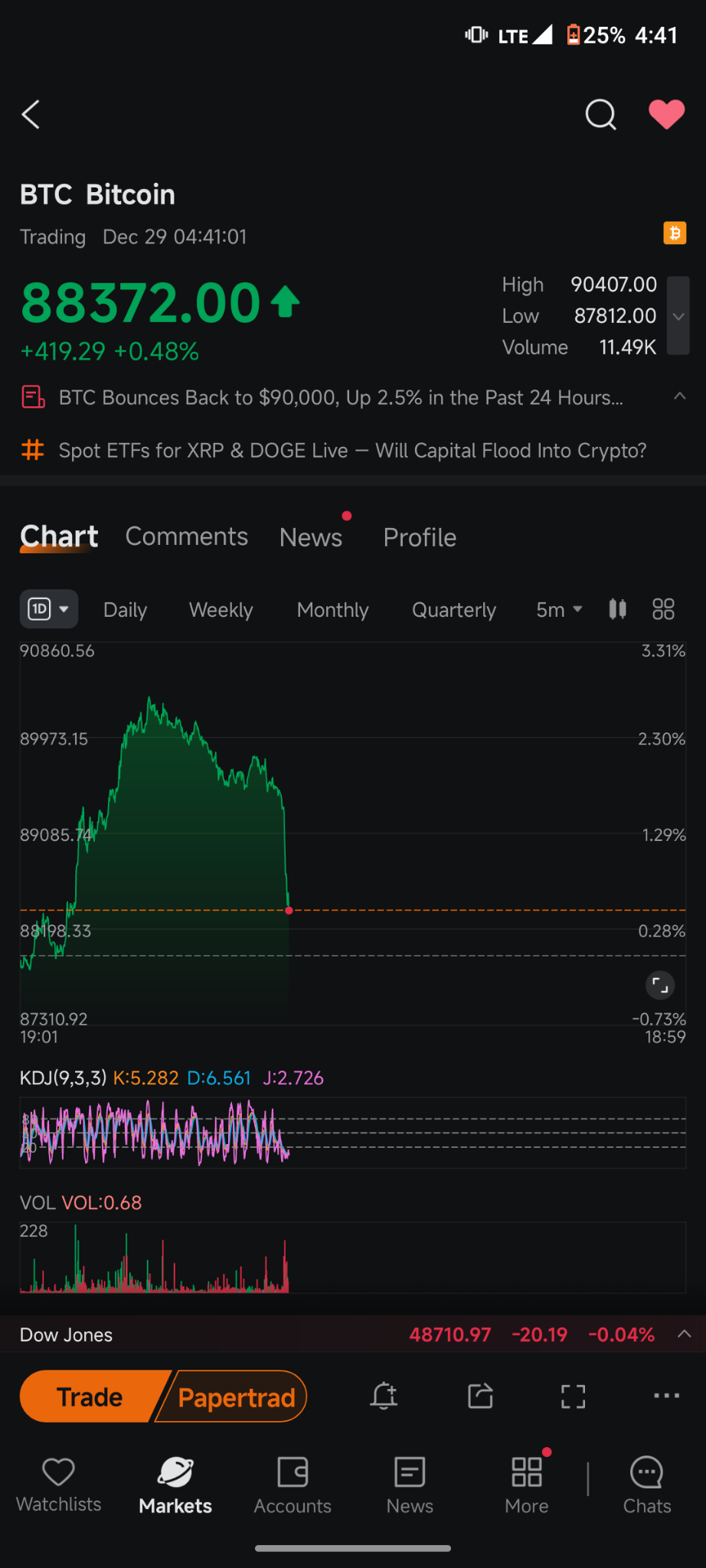
Task: Open Markets in the bottom navigation
Action: 175,1485
